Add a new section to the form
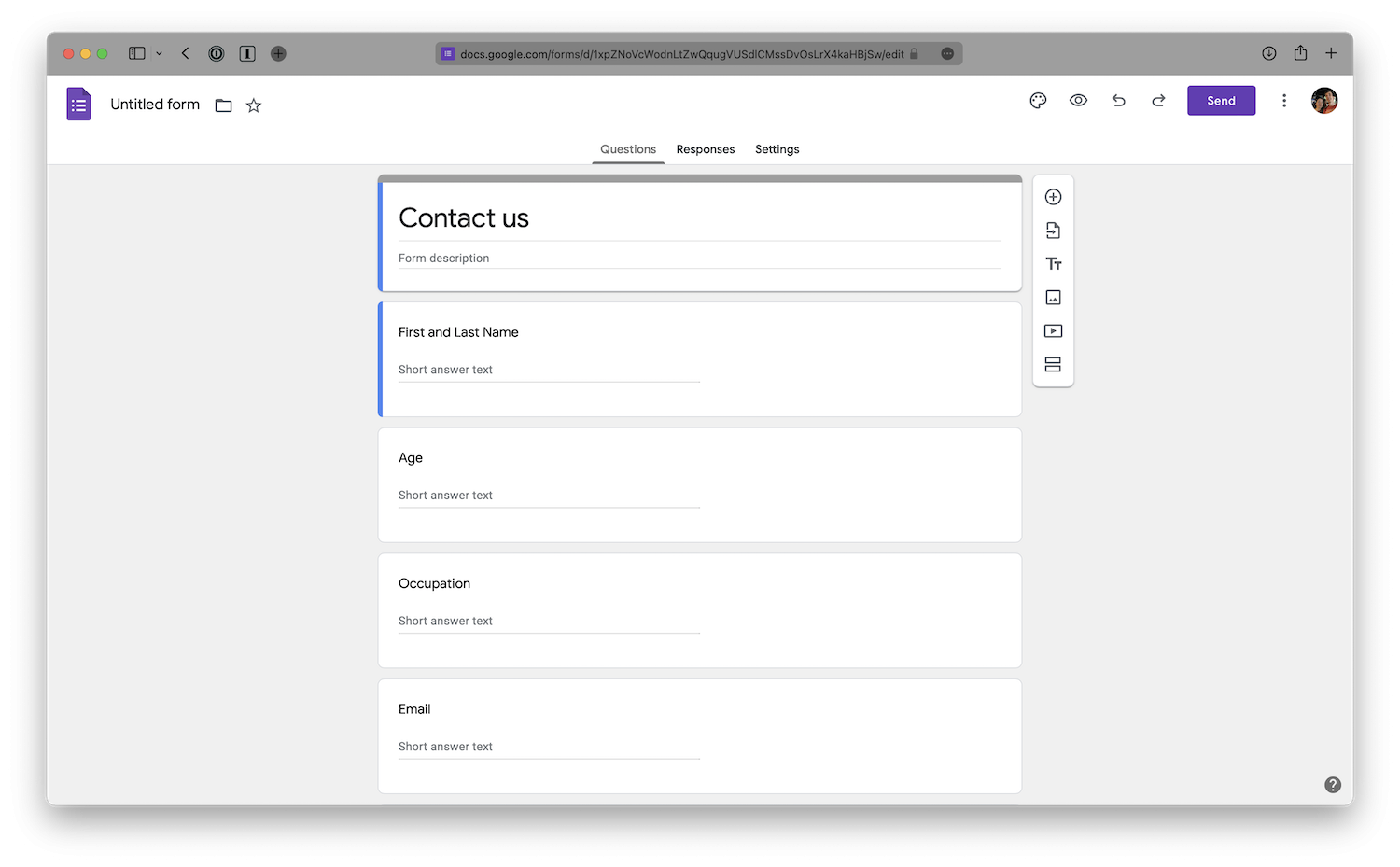The image size is (1400, 867). point(1053,365)
